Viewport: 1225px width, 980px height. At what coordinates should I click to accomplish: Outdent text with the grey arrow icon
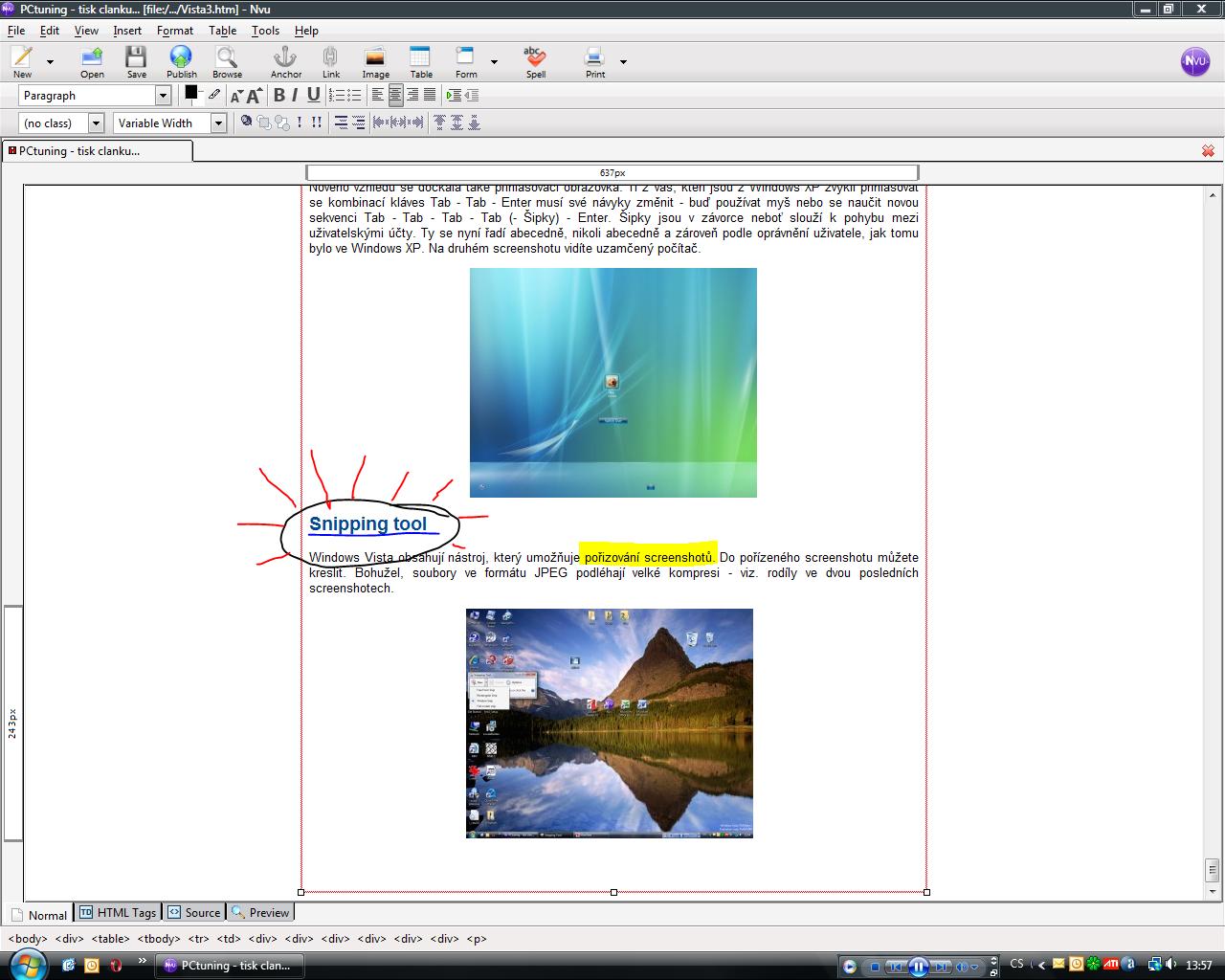pyautogui.click(x=471, y=95)
